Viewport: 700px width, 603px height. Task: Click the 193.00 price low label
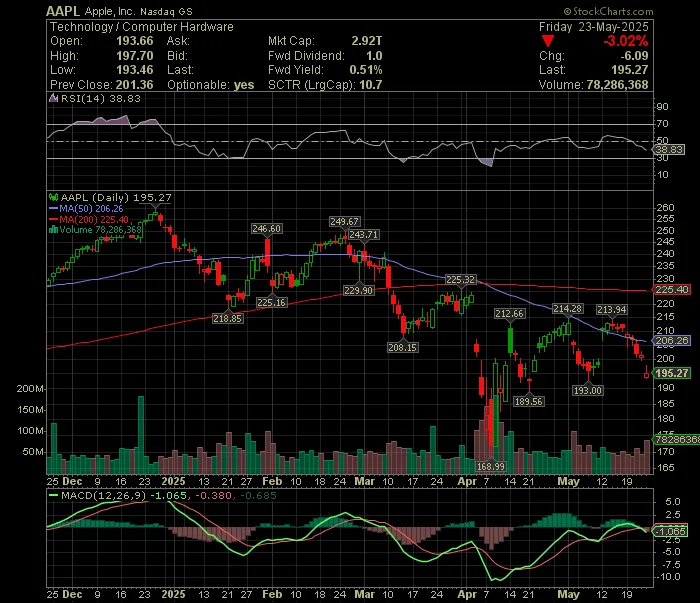click(x=588, y=391)
